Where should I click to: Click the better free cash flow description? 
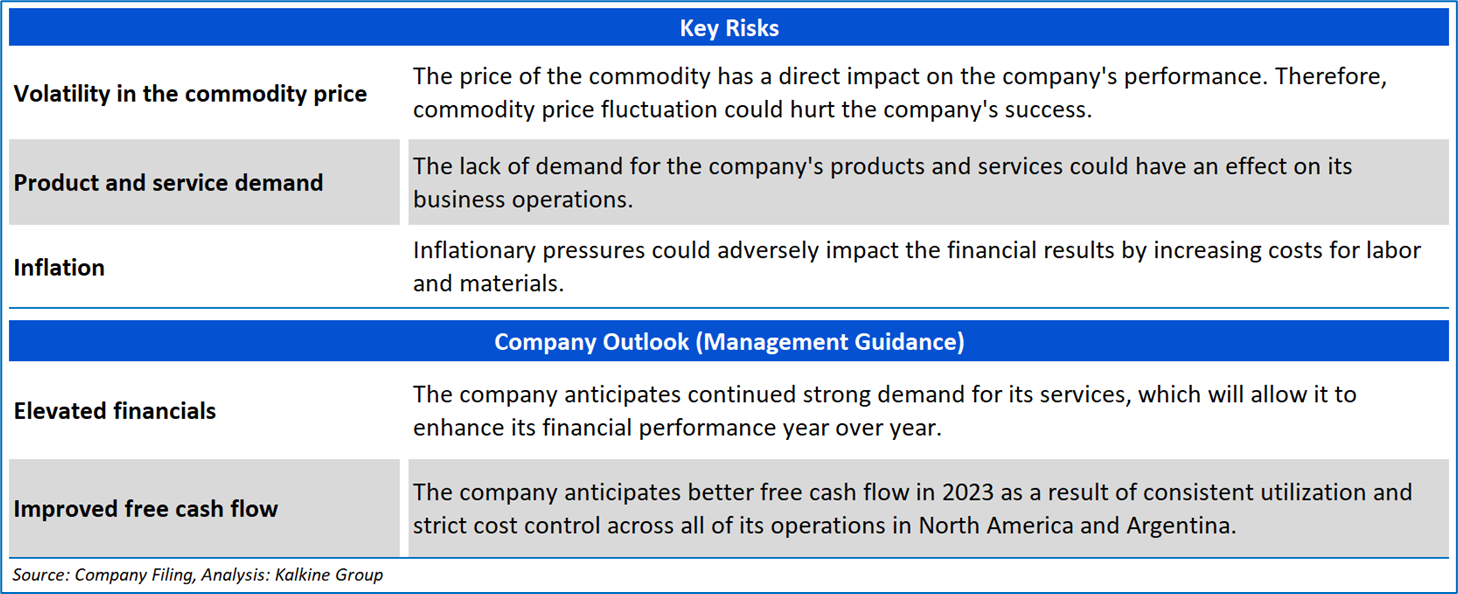pyautogui.click(x=912, y=508)
